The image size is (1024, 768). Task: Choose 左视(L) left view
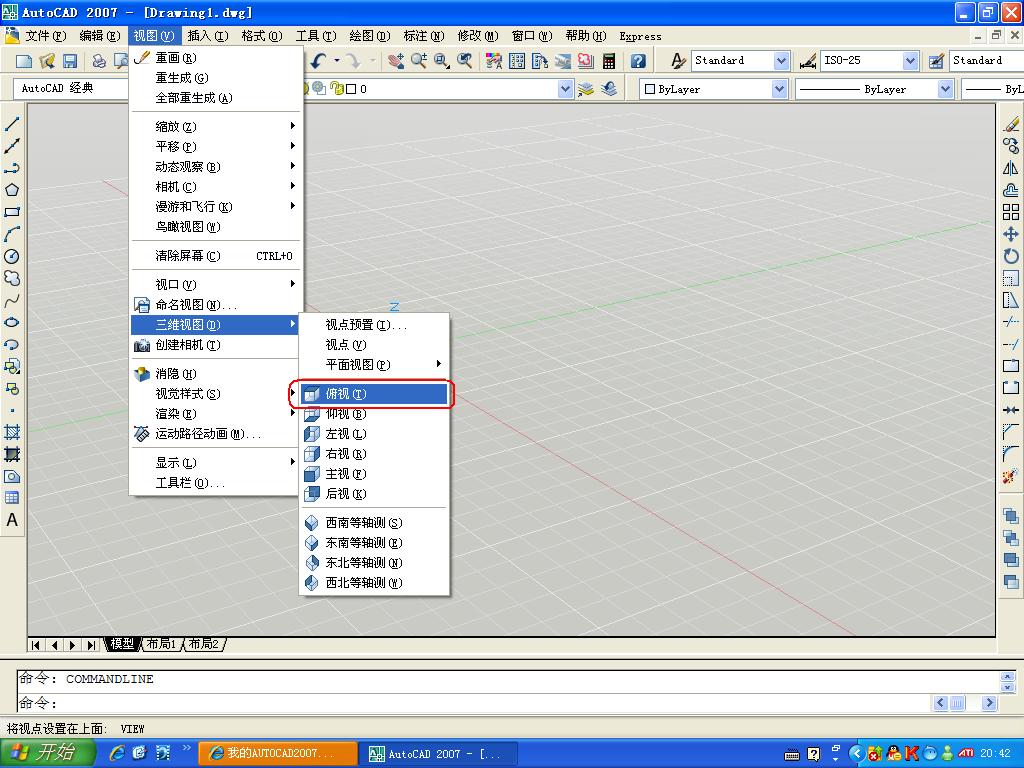[x=374, y=434]
